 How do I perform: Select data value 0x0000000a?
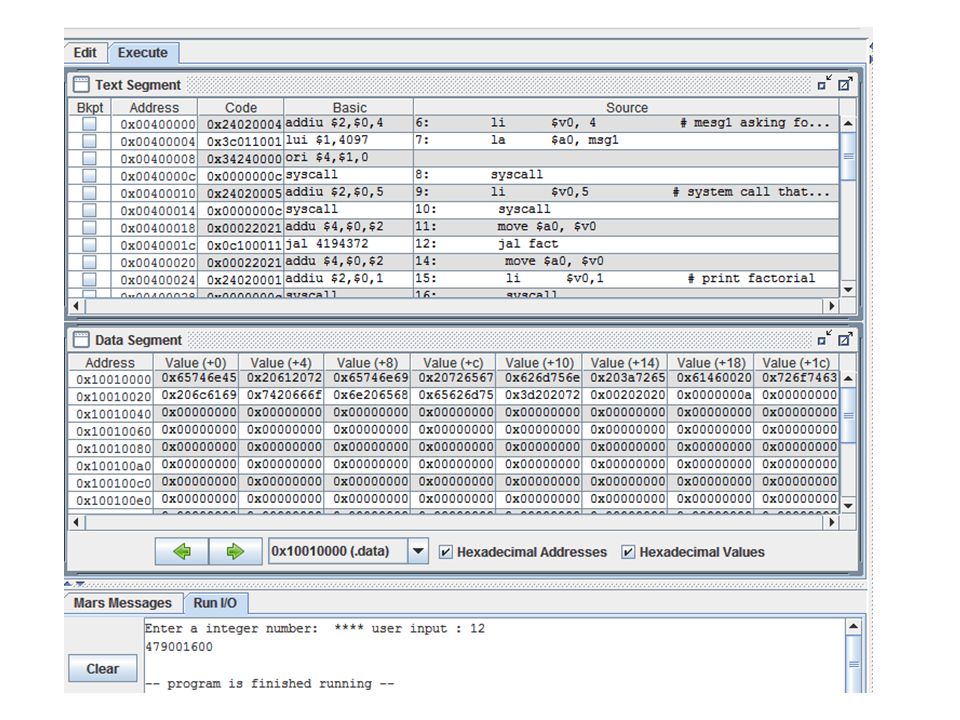711,396
